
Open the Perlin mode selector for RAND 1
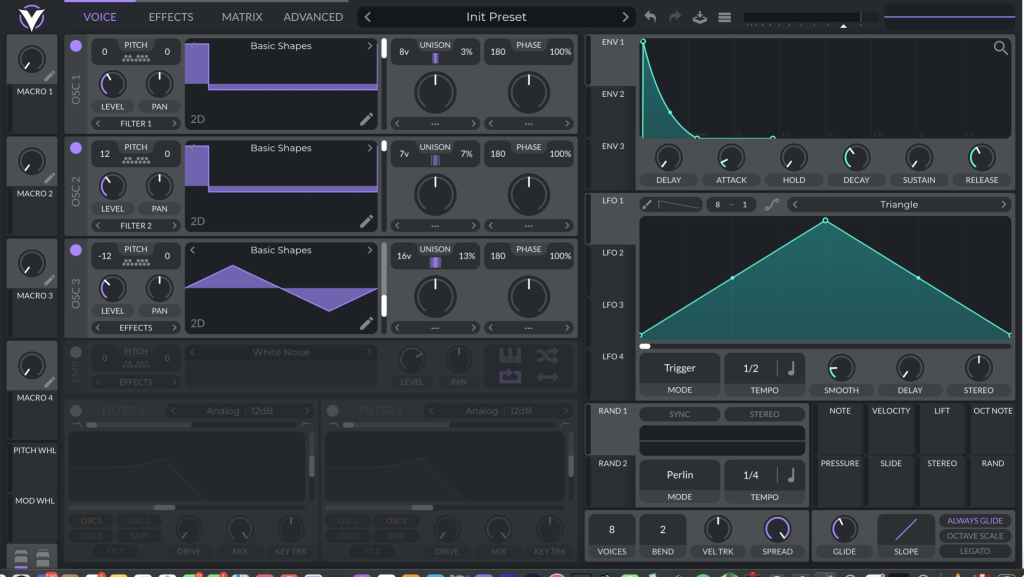pos(679,475)
